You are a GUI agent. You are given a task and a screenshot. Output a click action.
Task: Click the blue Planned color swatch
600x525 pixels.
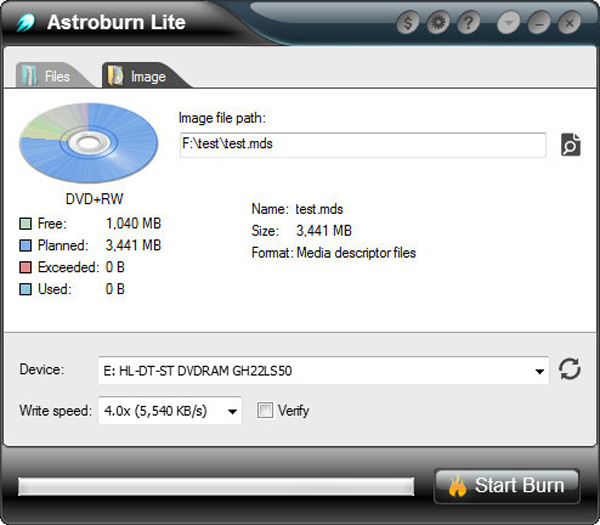pos(25,245)
